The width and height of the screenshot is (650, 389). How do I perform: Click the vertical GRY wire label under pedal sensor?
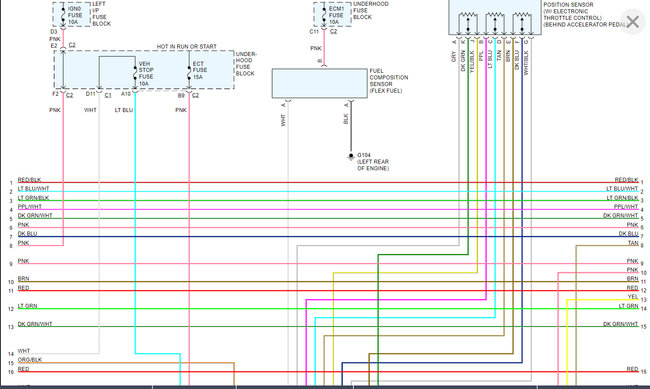454,57
